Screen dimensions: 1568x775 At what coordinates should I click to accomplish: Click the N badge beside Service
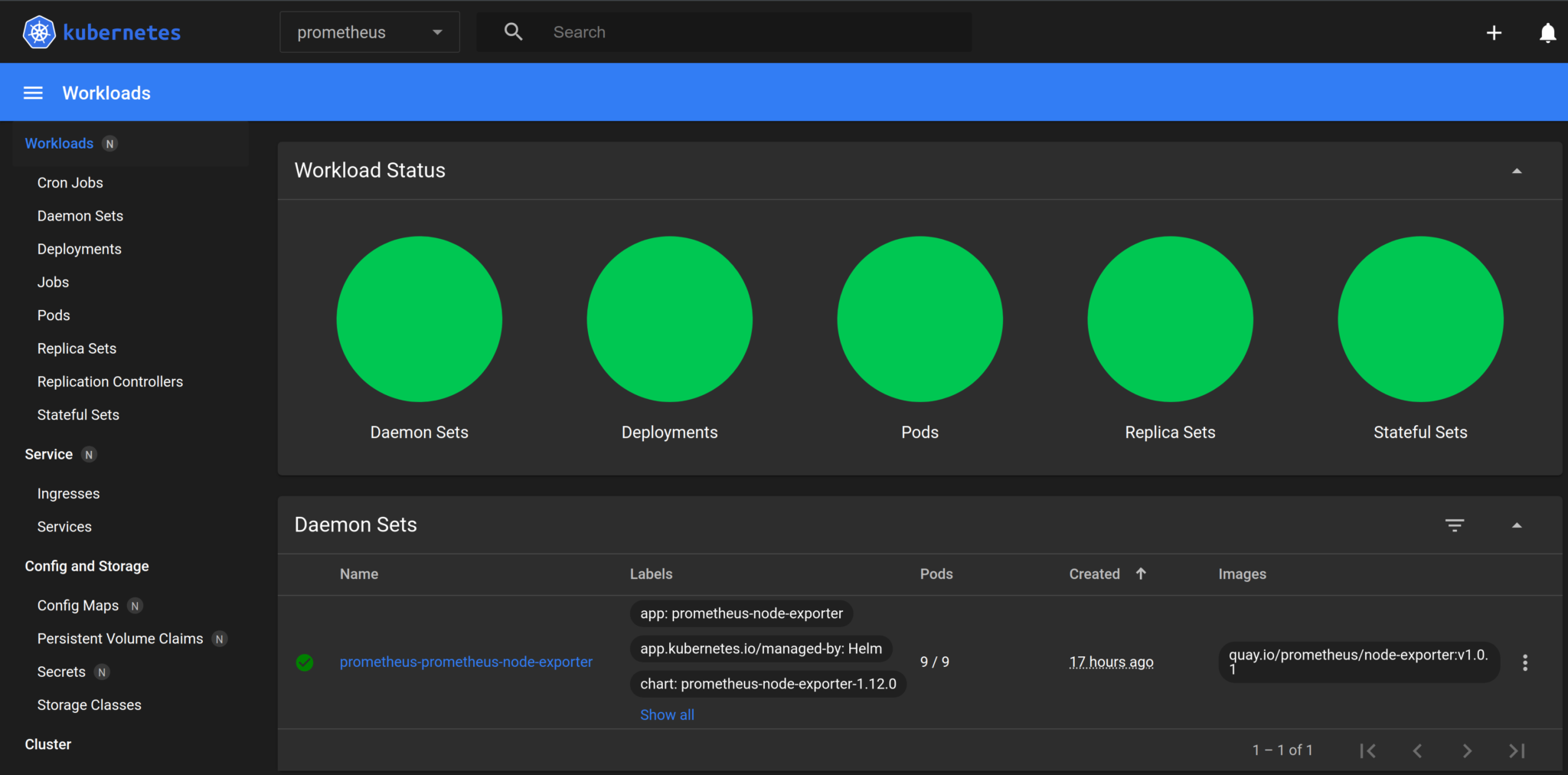click(x=89, y=455)
